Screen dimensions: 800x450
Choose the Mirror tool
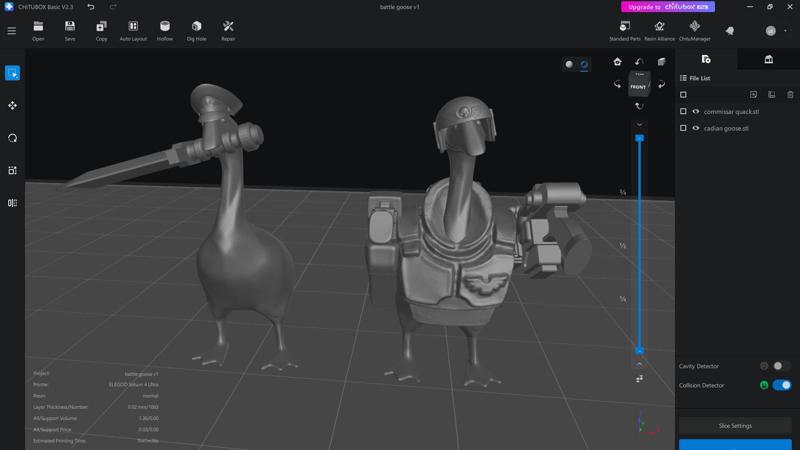point(12,203)
